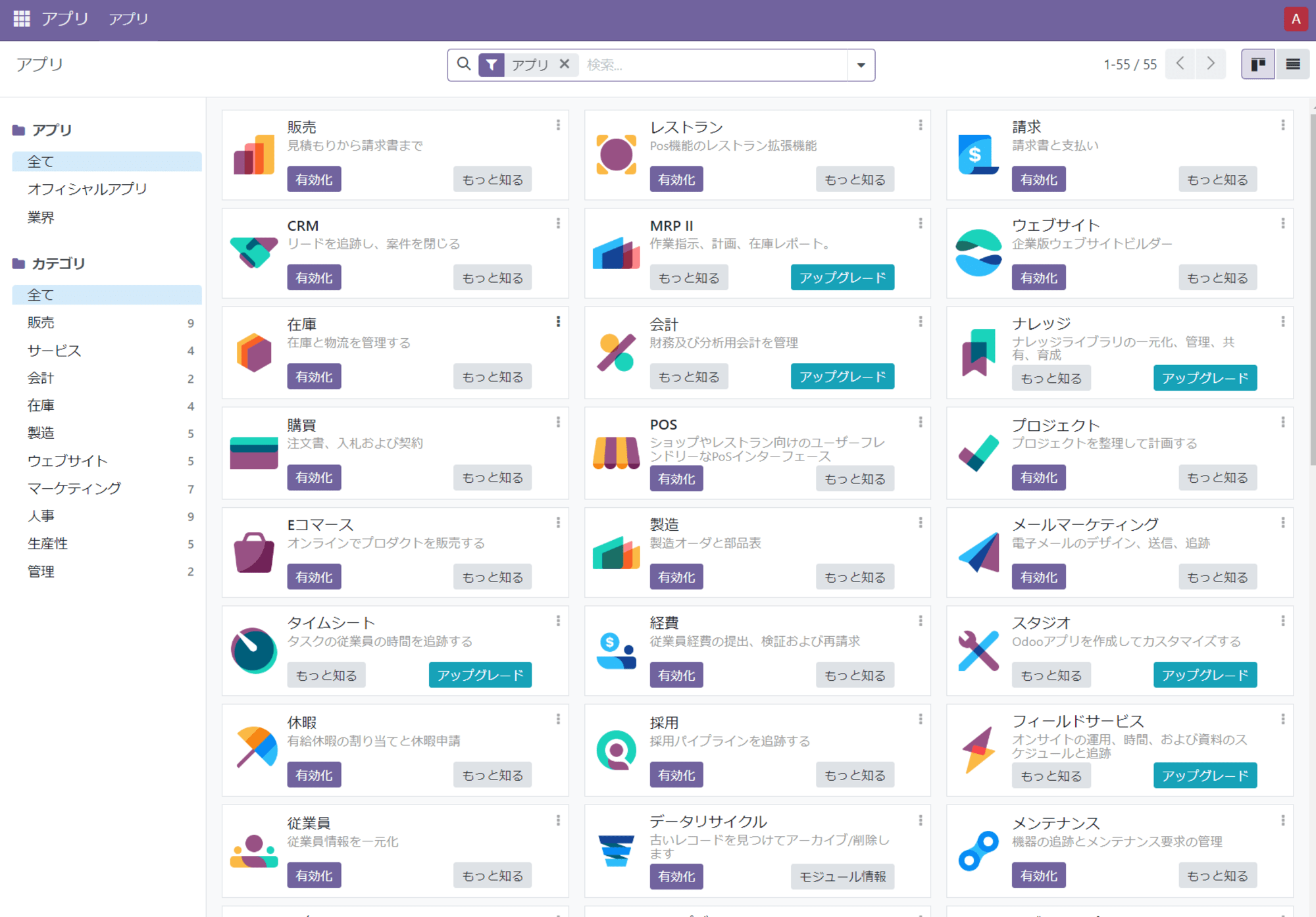Open the 販売 card three-dot menu

558,125
